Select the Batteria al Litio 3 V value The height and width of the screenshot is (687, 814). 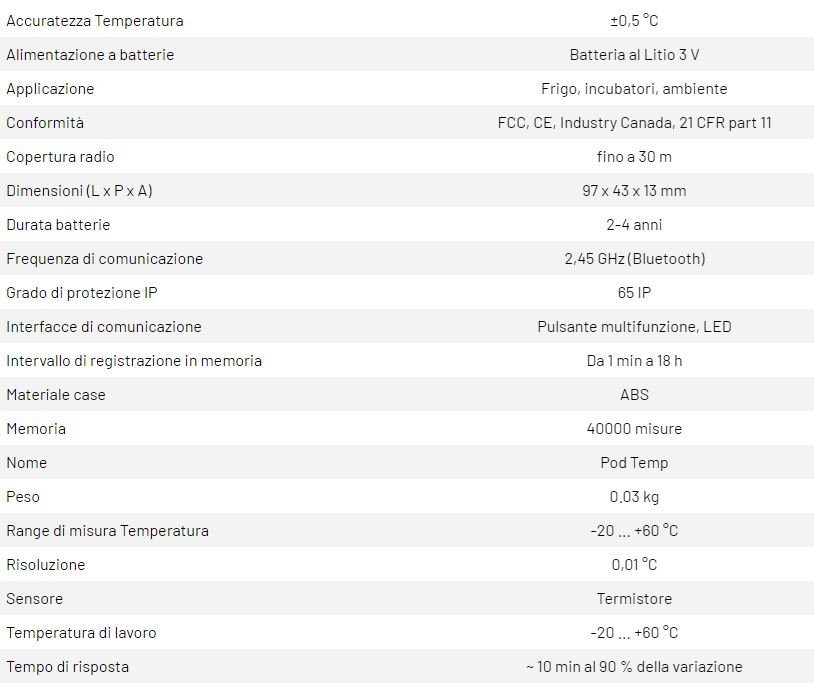point(634,55)
